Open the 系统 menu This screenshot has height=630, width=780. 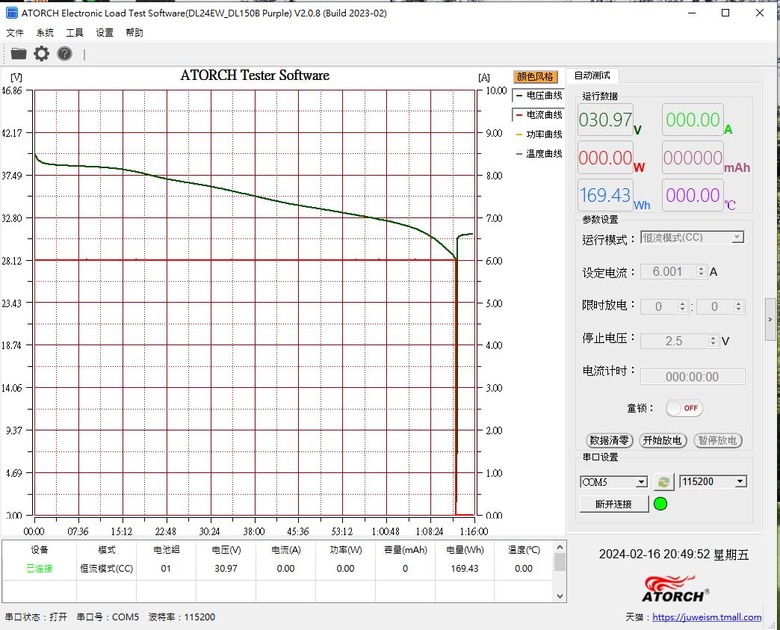click(x=45, y=33)
